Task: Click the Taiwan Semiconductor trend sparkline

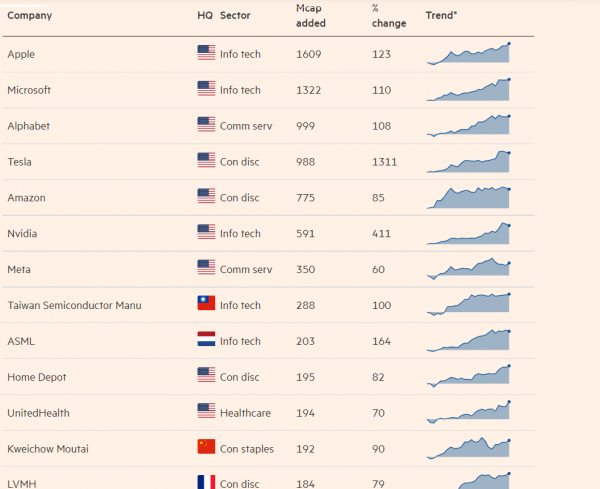Action: tap(468, 305)
